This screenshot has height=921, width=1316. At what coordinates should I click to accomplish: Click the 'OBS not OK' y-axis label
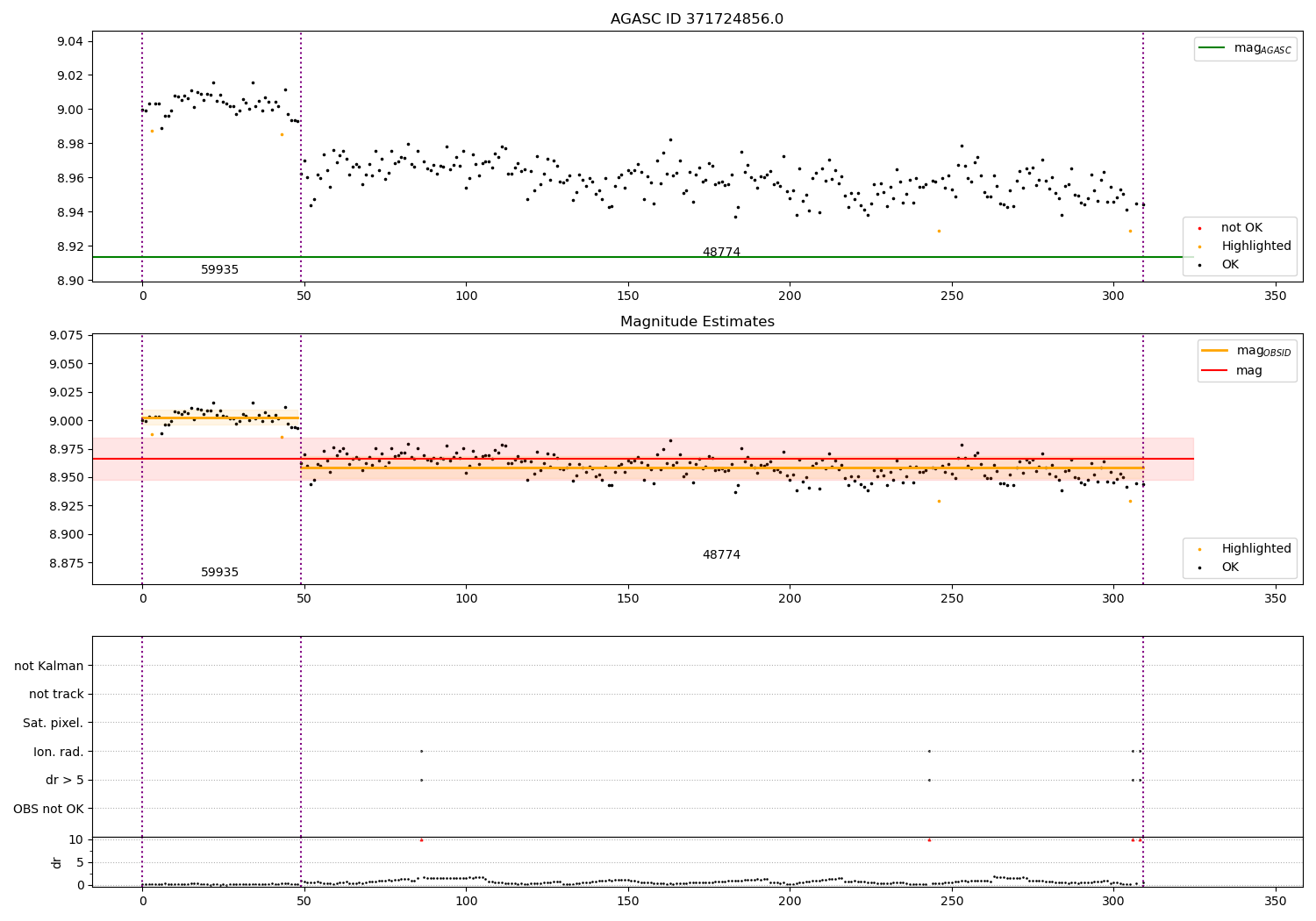(48, 809)
